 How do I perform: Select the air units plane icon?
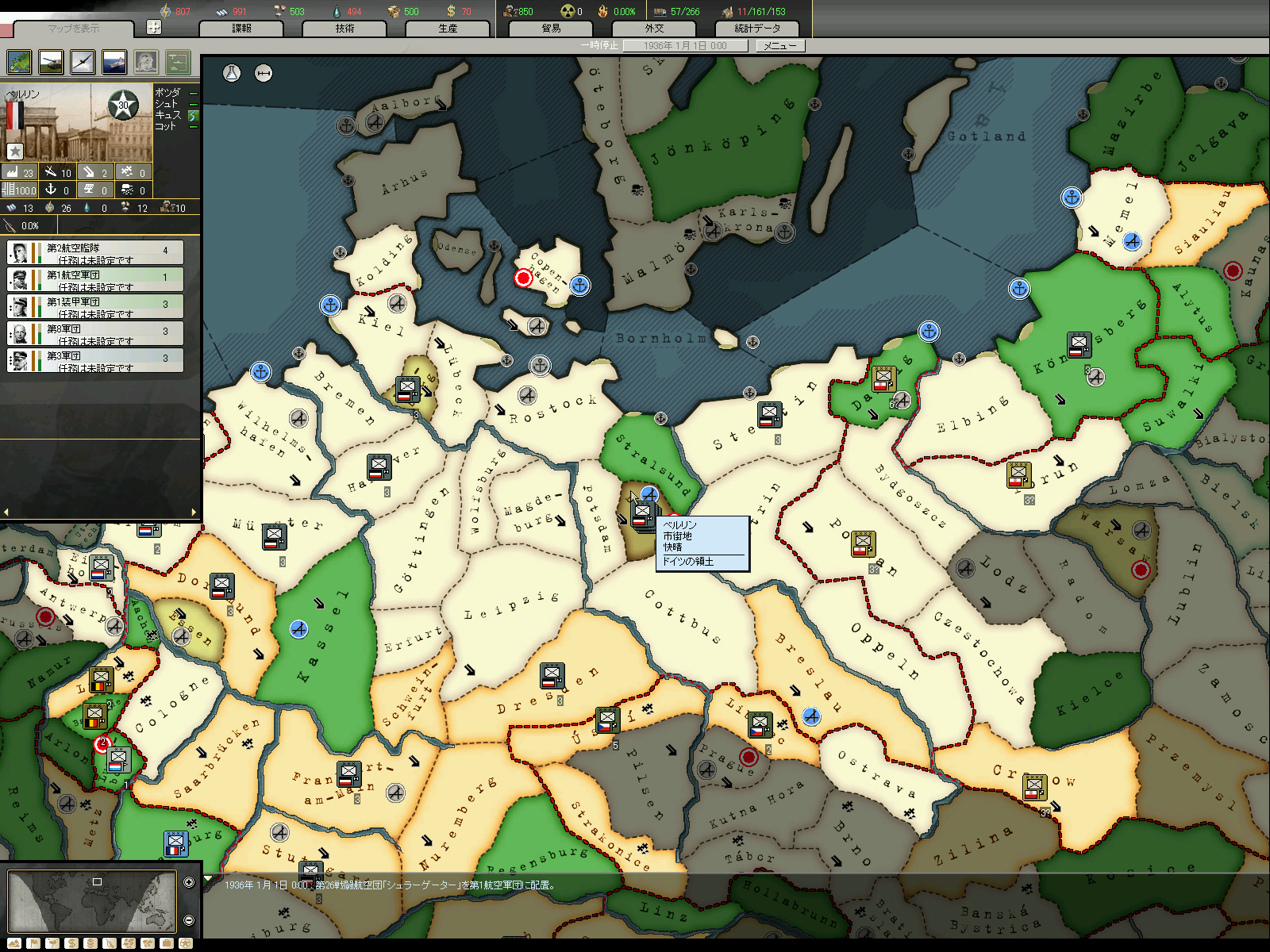click(83, 61)
